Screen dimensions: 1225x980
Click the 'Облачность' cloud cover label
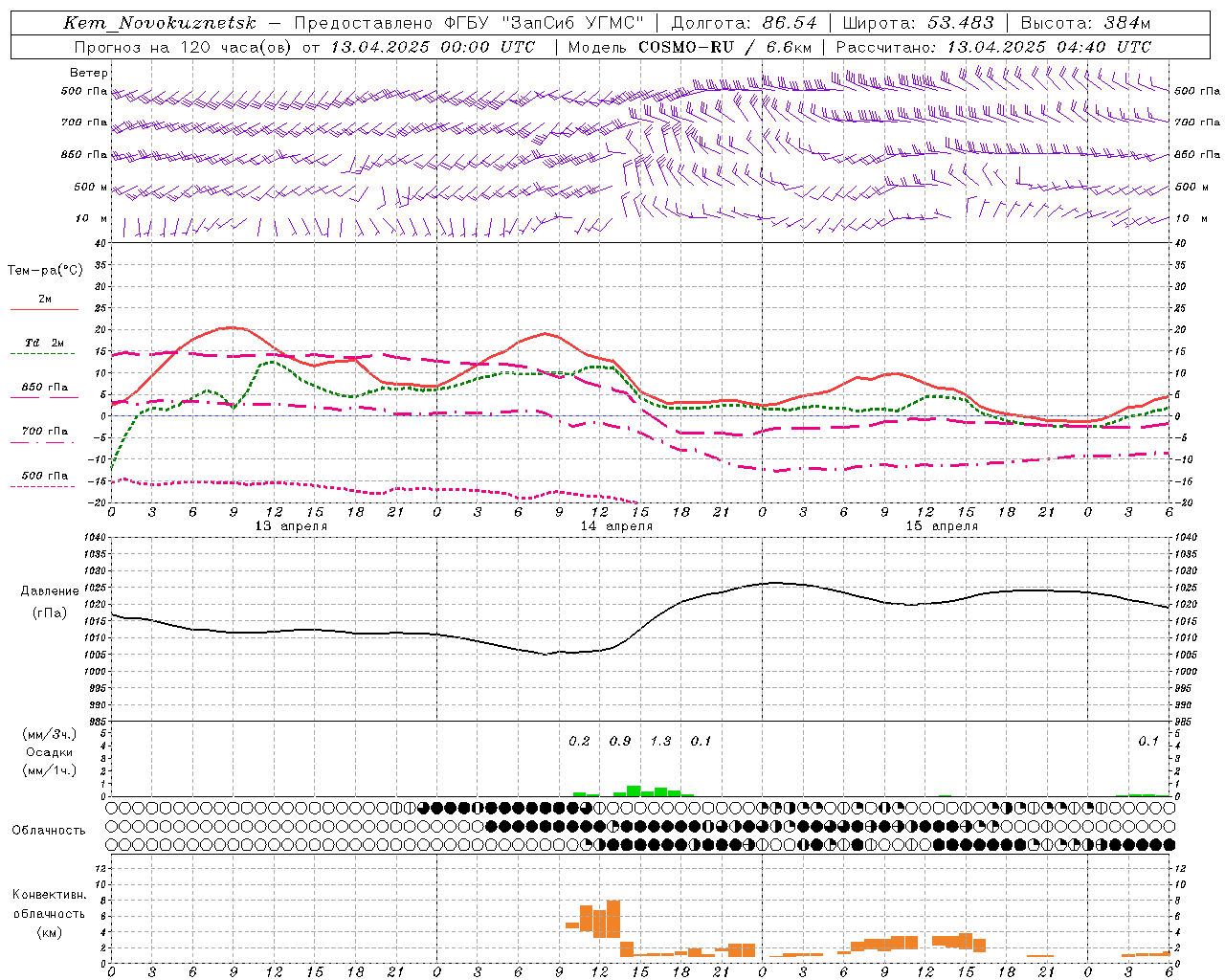click(x=49, y=830)
